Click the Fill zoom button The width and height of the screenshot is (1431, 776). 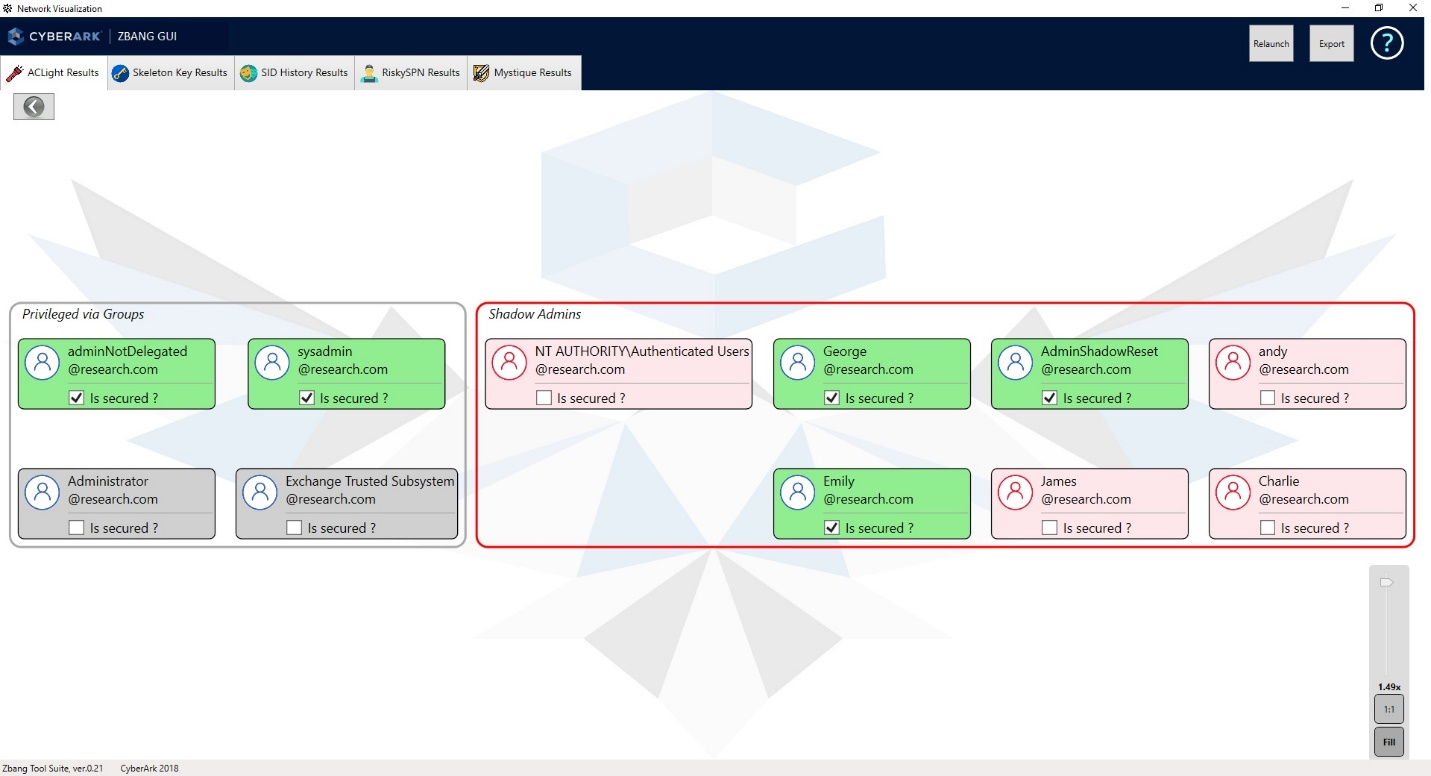tap(1389, 742)
